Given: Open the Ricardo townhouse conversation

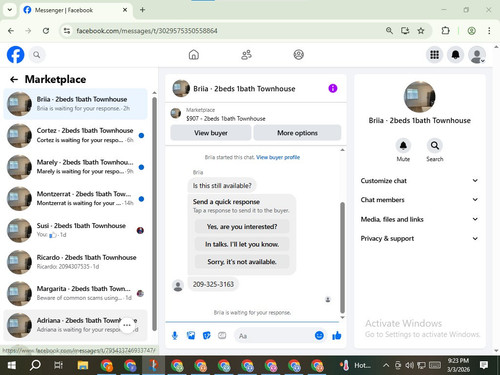Looking at the screenshot, I should [75, 262].
